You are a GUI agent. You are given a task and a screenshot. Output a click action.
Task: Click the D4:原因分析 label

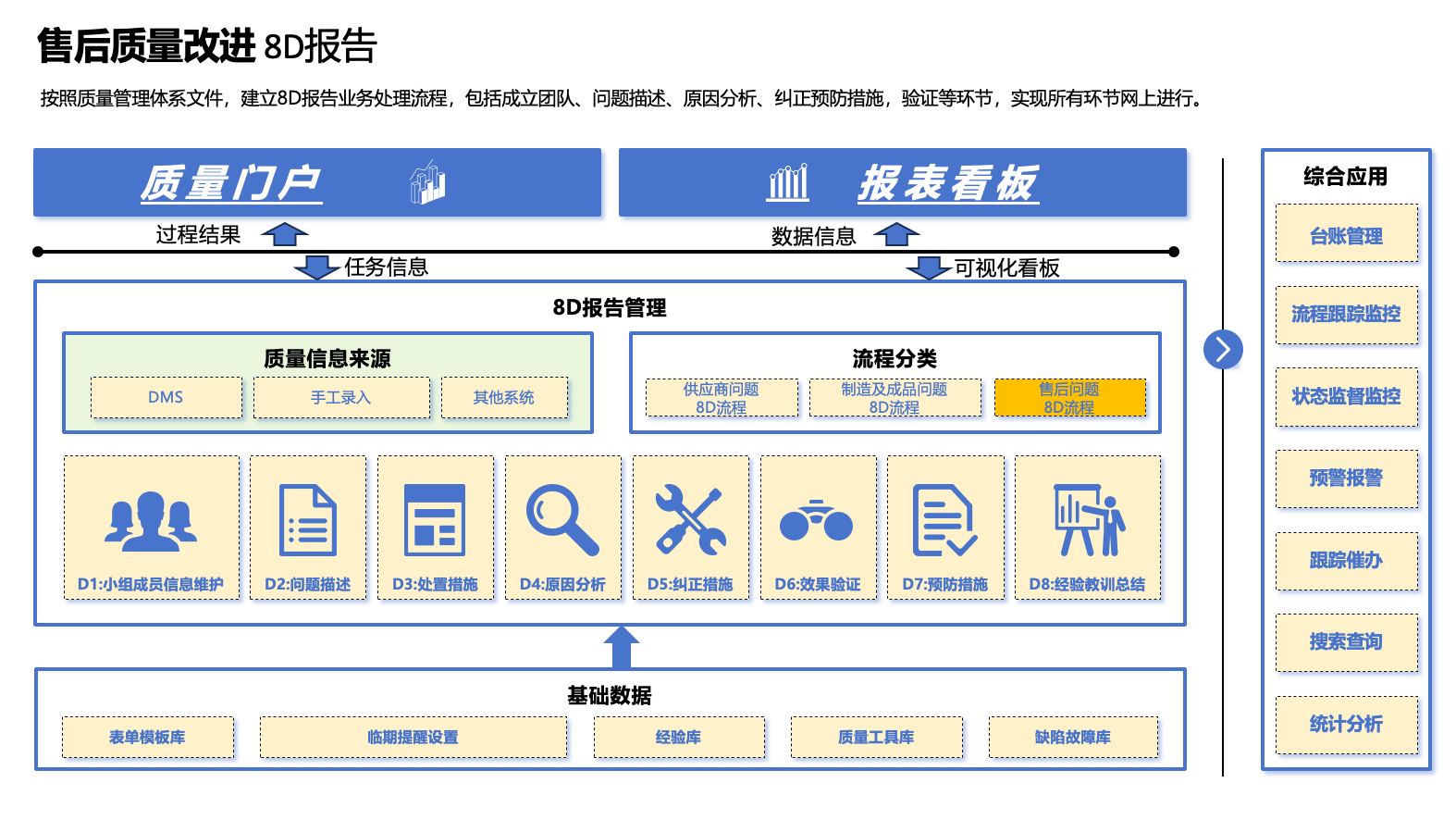(x=562, y=584)
